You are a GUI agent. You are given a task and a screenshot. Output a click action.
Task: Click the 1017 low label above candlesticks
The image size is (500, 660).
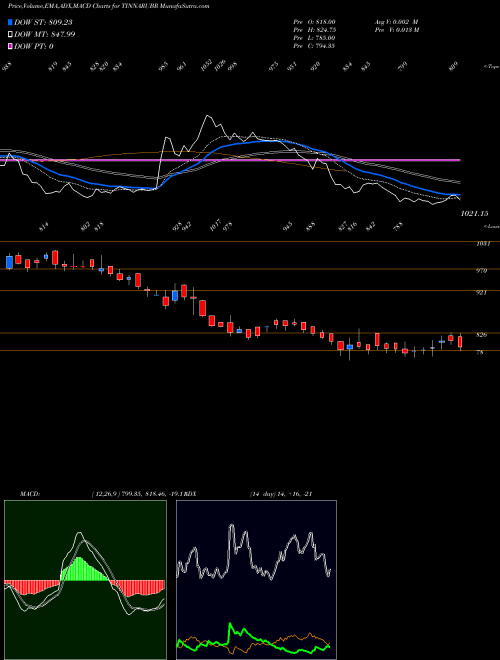pos(215,225)
